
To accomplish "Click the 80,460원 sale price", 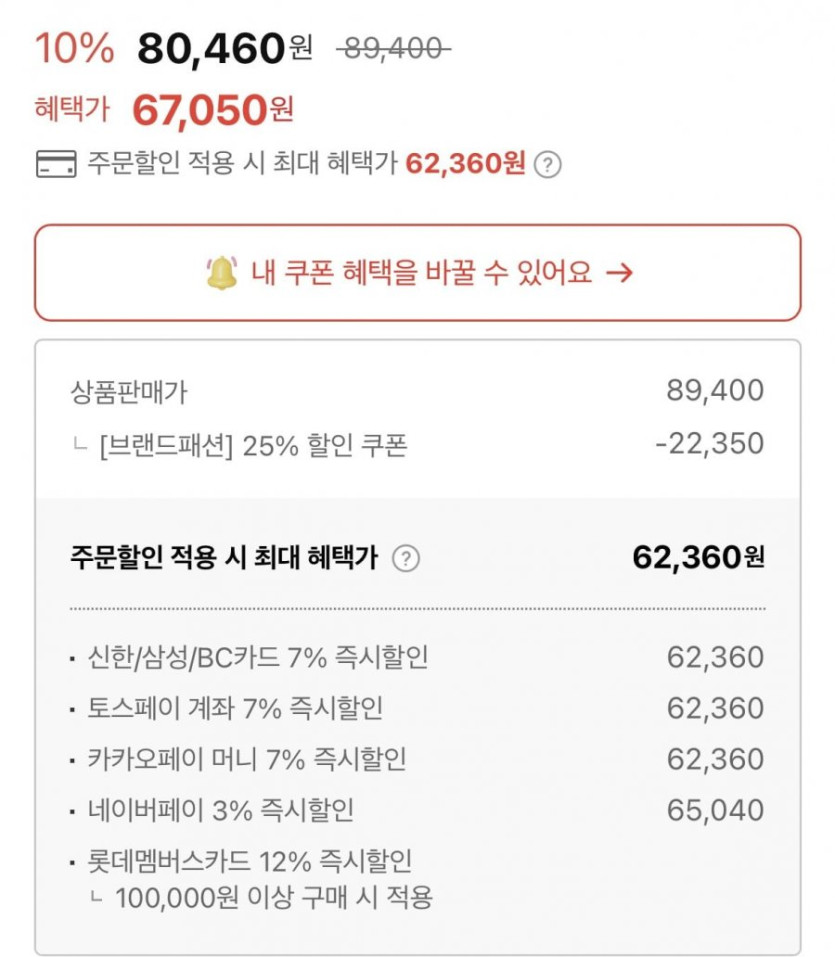I will pos(225,48).
